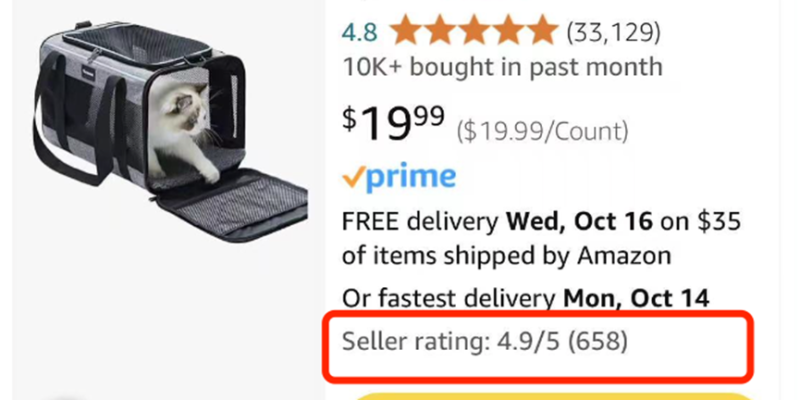Click the 4.8 rating number
The image size is (800, 400).
point(359,32)
